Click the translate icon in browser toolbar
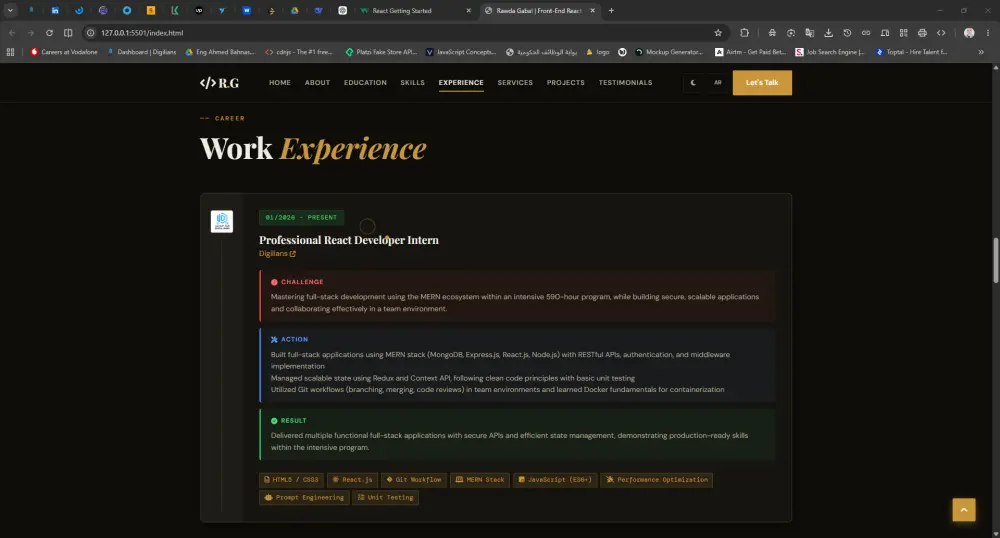 (809, 33)
